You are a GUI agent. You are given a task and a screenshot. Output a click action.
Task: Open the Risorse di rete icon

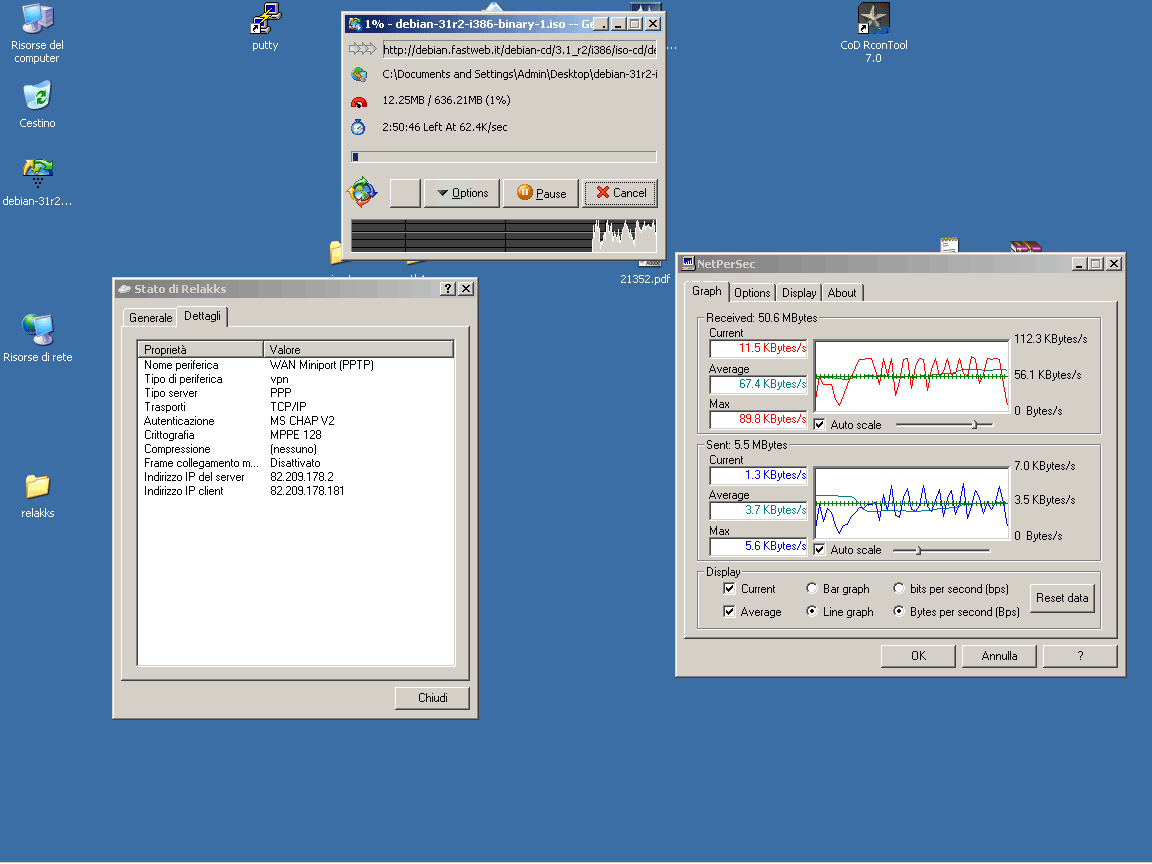click(37, 330)
